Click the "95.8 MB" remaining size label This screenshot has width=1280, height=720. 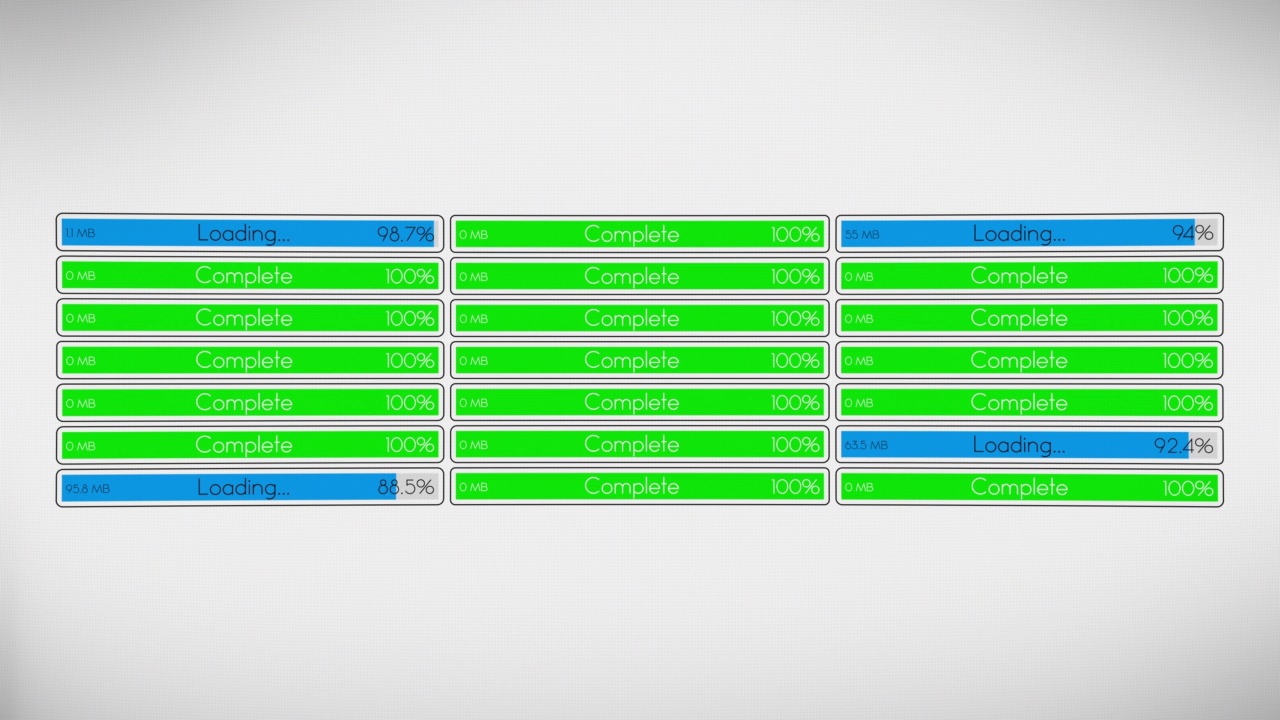(87, 489)
